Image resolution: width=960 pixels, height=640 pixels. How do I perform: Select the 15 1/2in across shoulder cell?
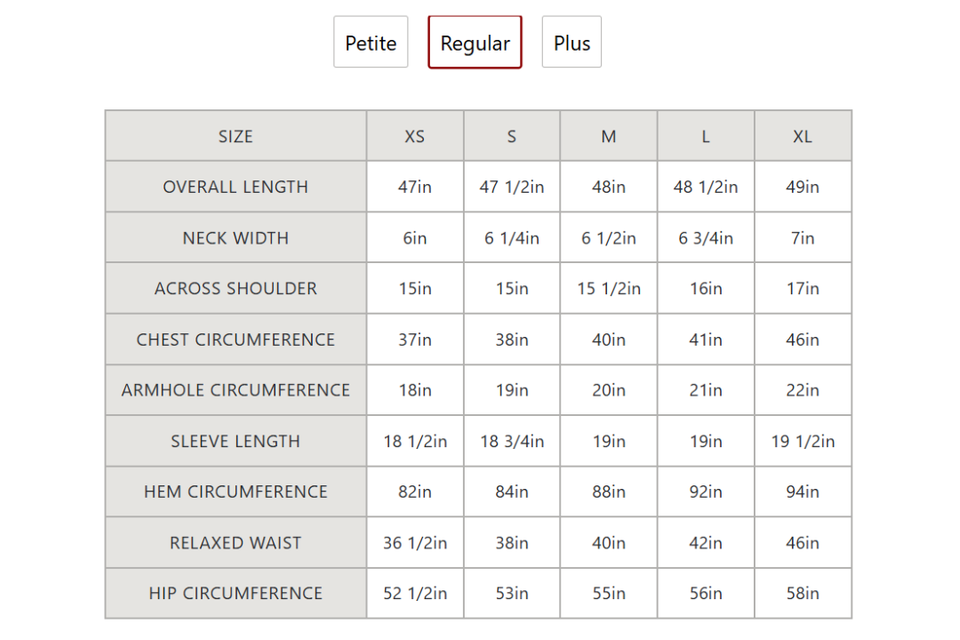pos(609,288)
